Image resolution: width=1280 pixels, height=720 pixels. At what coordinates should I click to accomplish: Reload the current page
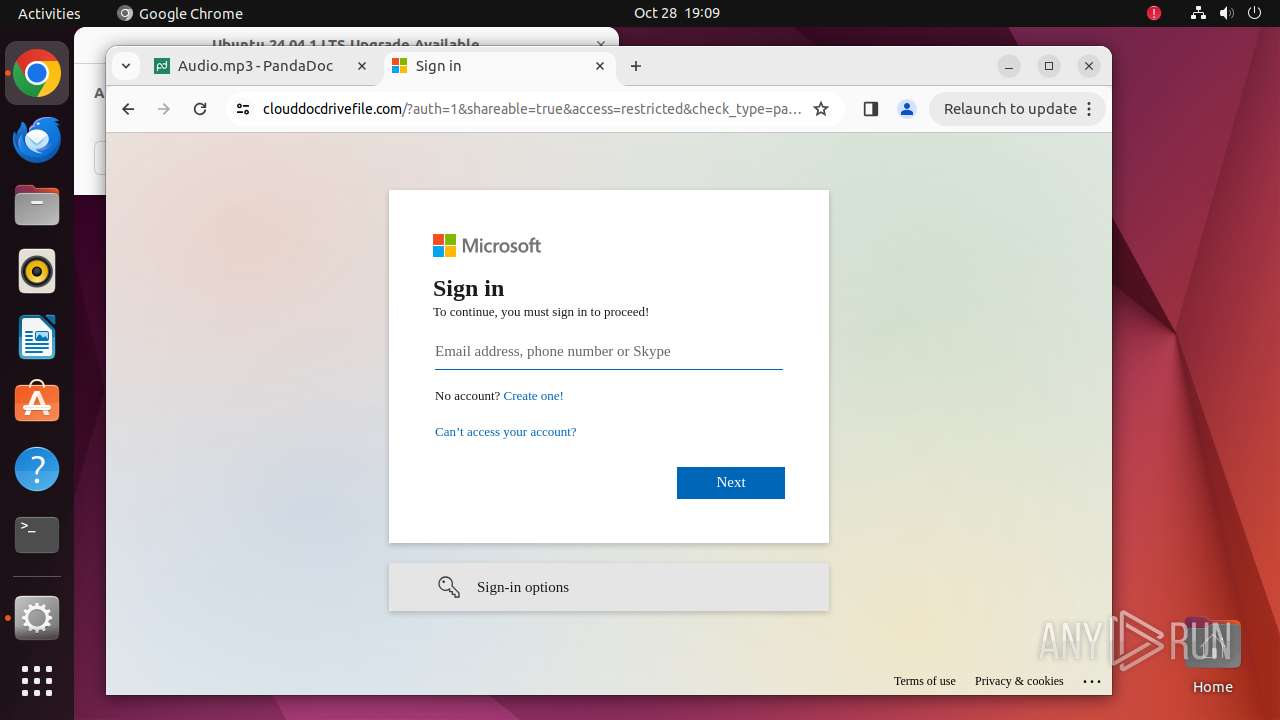200,109
